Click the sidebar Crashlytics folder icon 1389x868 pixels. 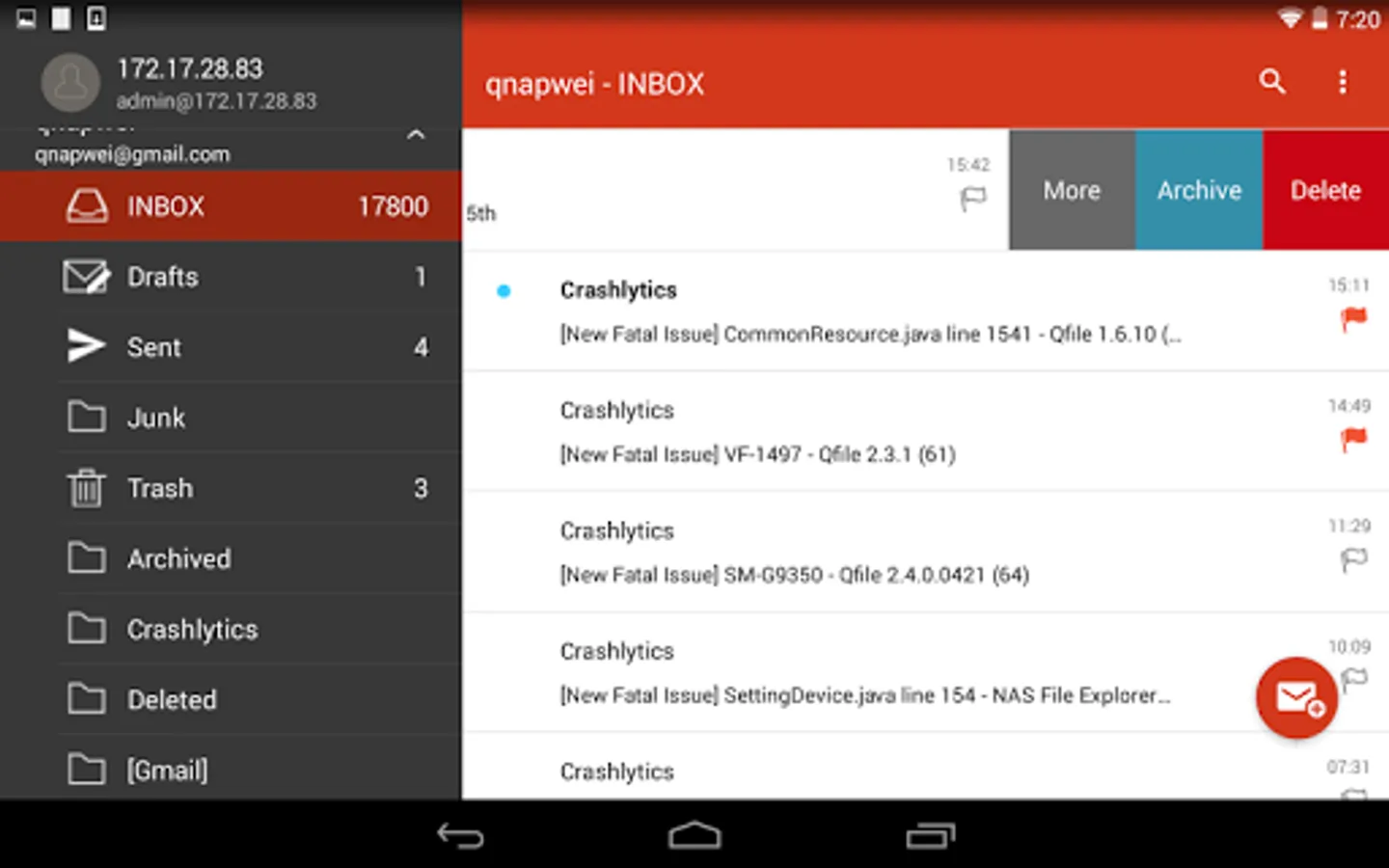(x=87, y=628)
